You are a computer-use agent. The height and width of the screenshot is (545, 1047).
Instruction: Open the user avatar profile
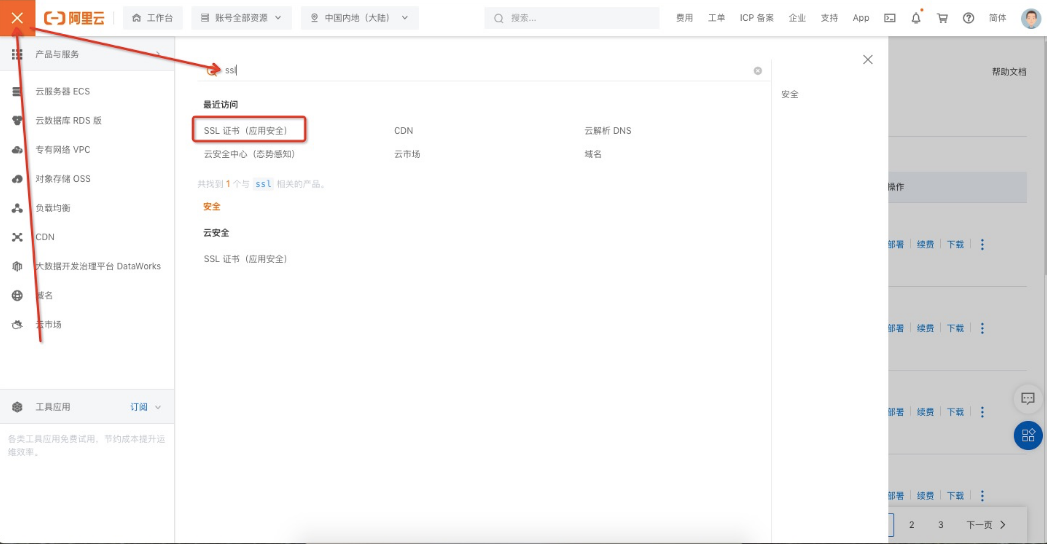[x=1030, y=18]
